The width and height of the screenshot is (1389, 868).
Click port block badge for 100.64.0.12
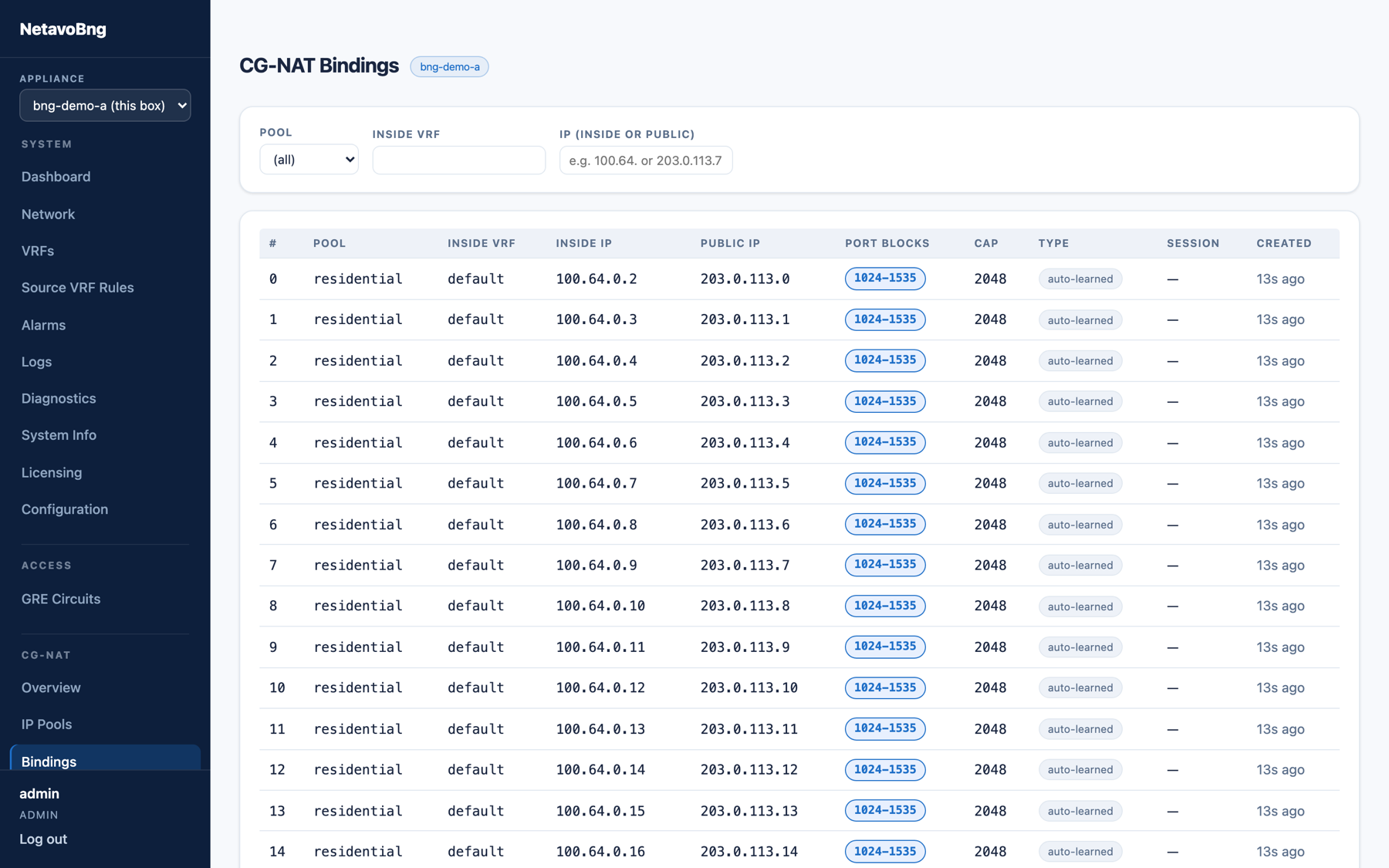(x=885, y=687)
